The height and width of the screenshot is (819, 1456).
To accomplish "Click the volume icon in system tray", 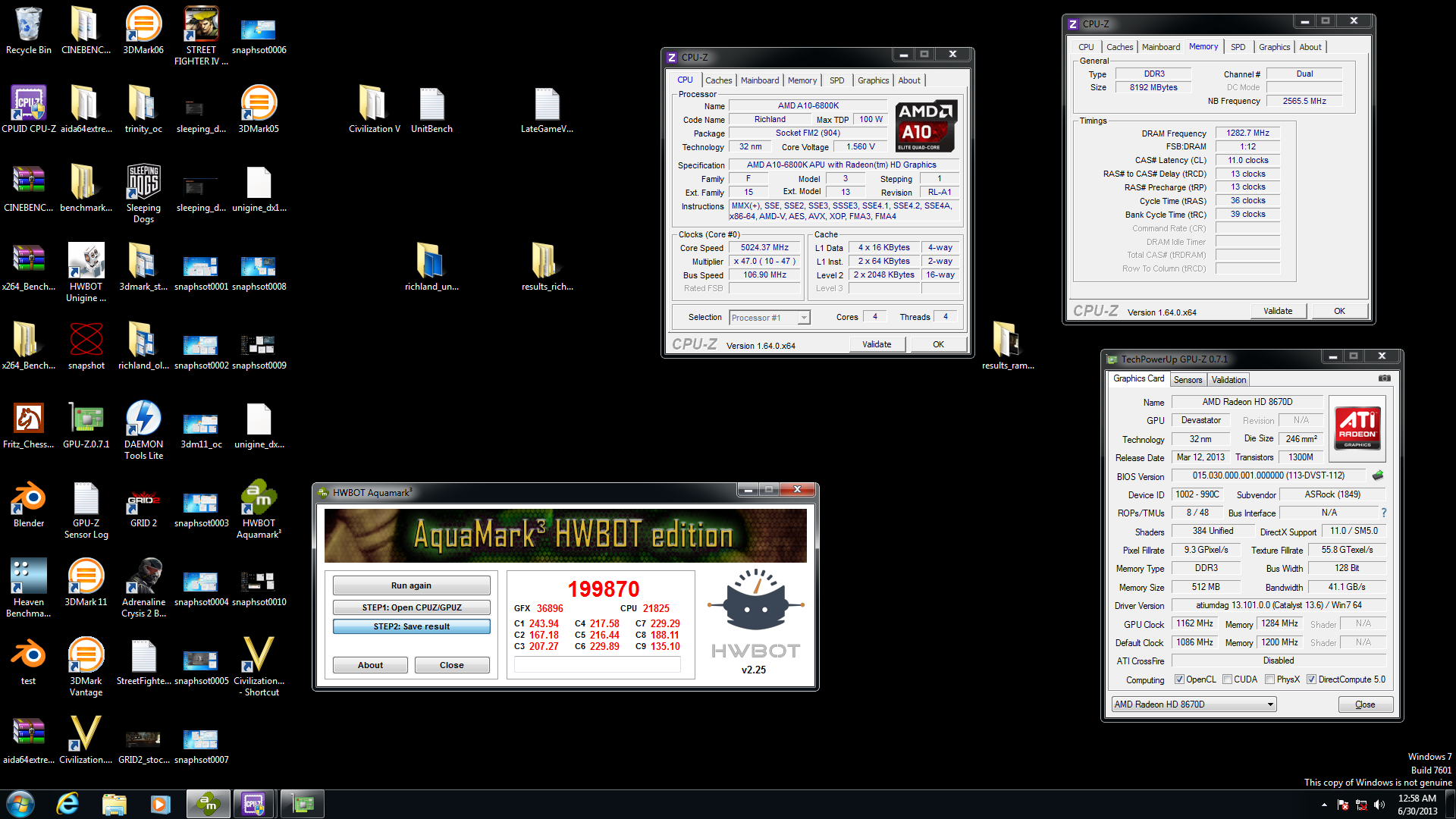I will click(1379, 805).
